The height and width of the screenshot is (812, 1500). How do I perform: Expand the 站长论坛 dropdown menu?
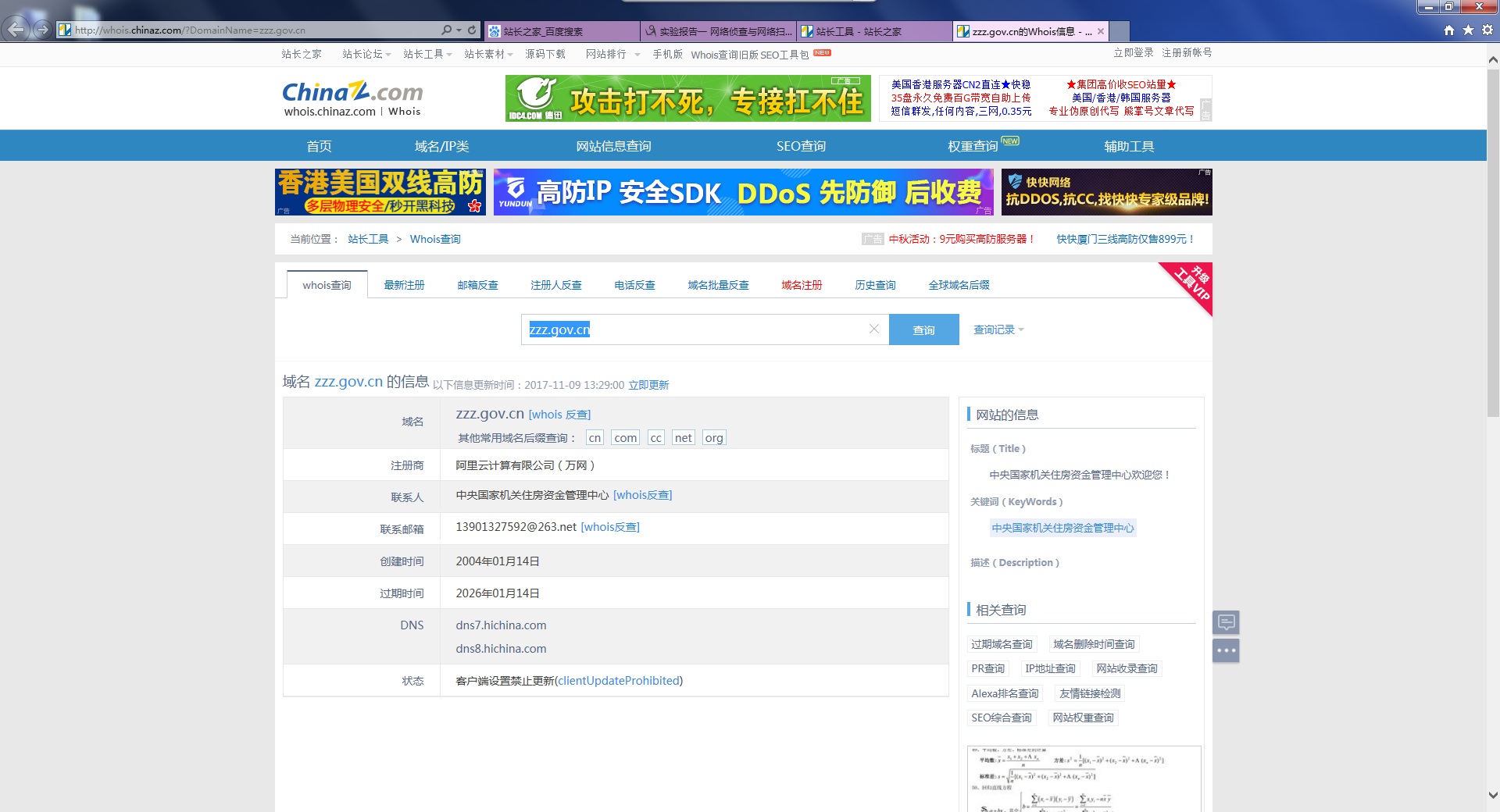pos(366,54)
